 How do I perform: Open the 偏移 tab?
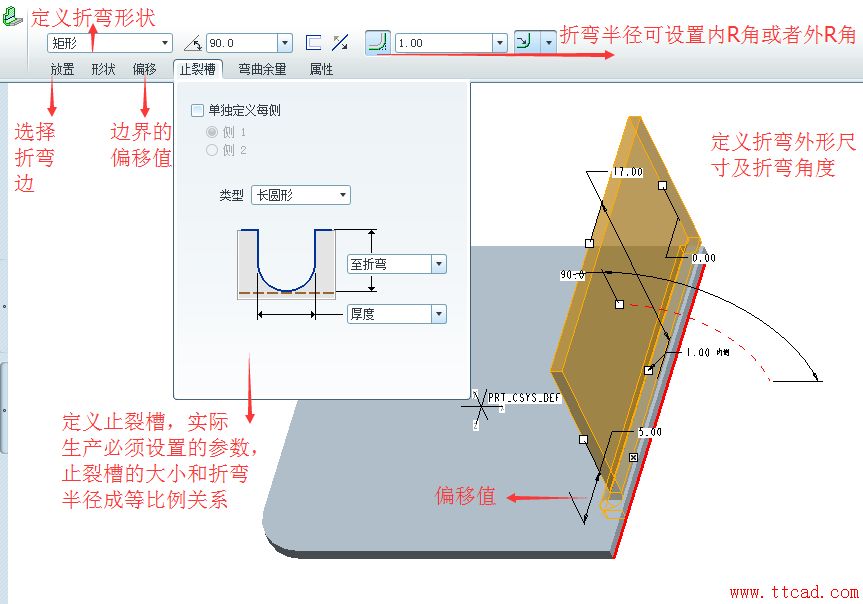(144, 69)
